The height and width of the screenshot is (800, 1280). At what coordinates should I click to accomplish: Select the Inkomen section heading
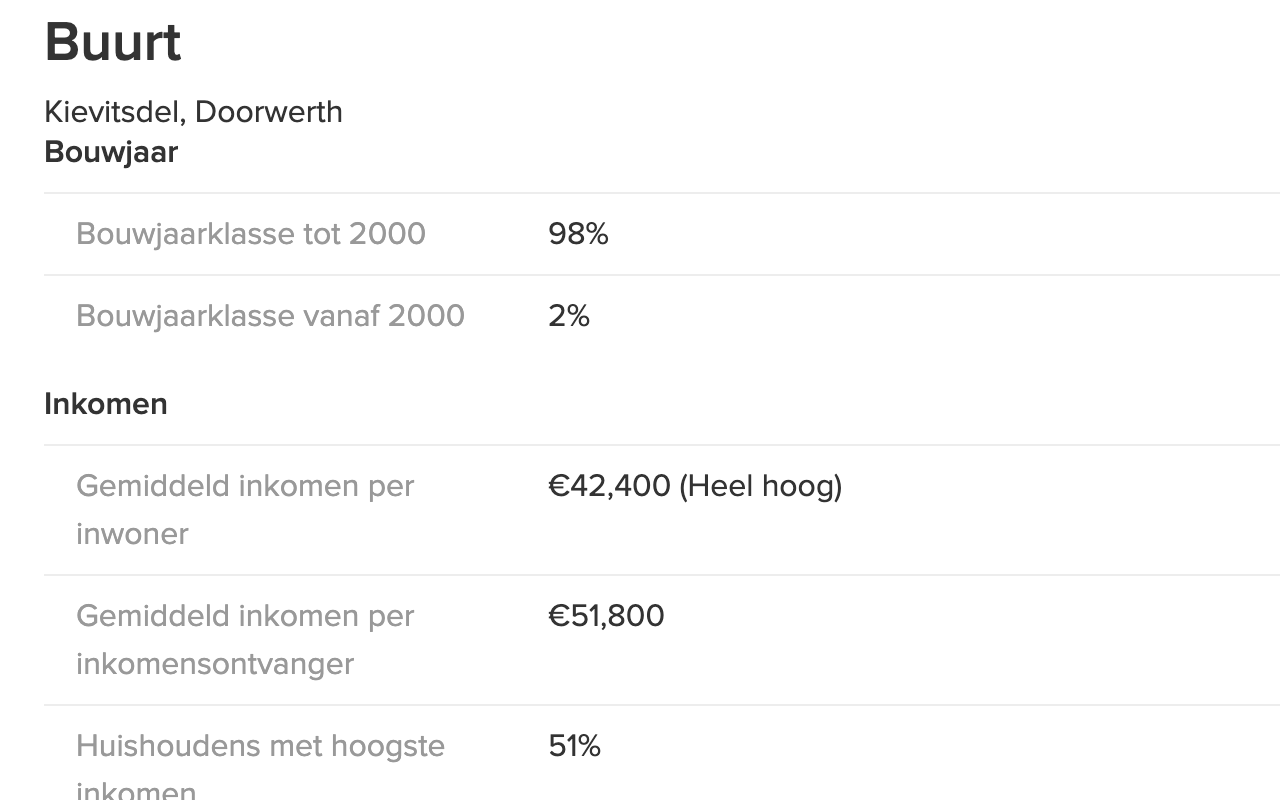(x=106, y=404)
